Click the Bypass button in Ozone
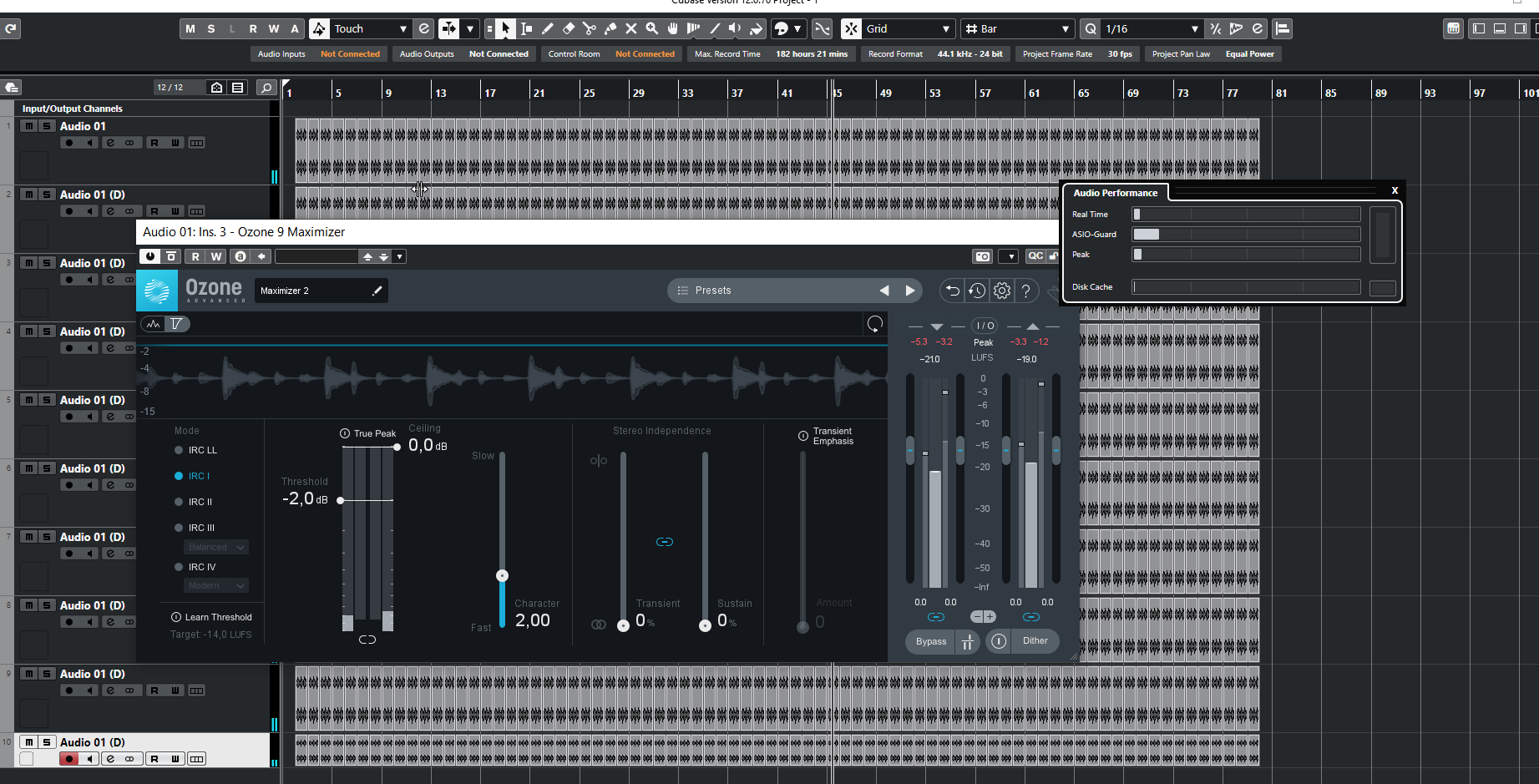This screenshot has width=1539, height=784. pyautogui.click(x=930, y=641)
